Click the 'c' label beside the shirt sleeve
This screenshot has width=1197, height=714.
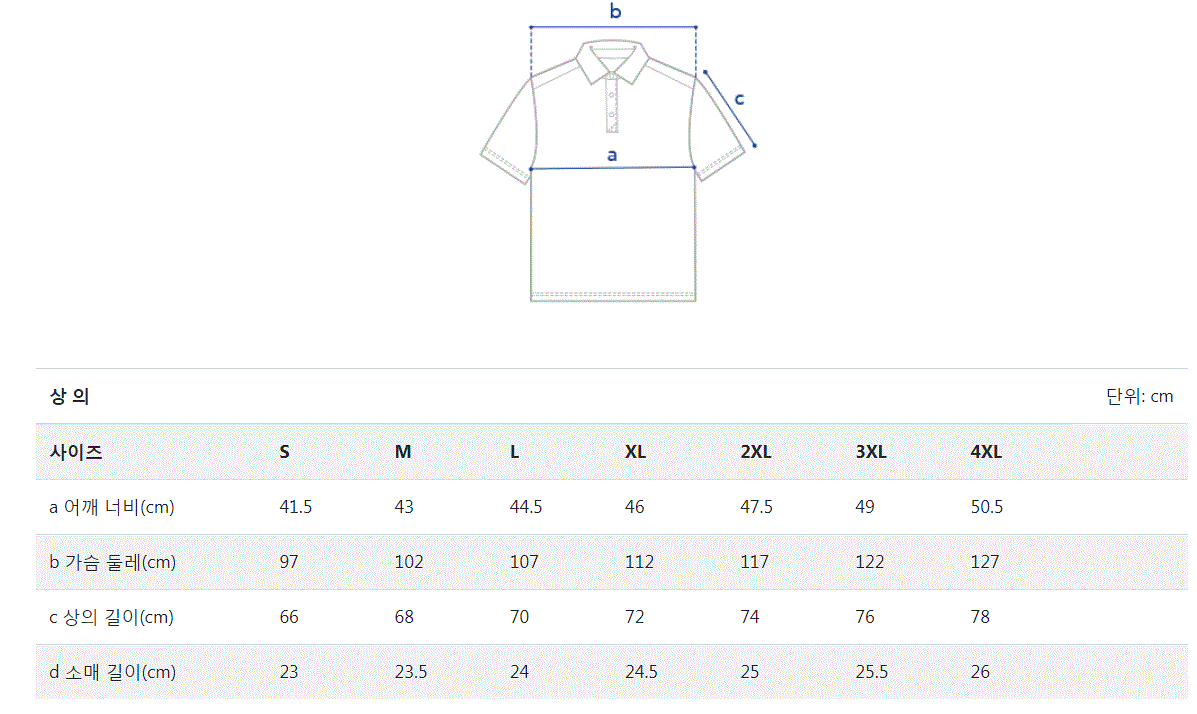click(739, 98)
